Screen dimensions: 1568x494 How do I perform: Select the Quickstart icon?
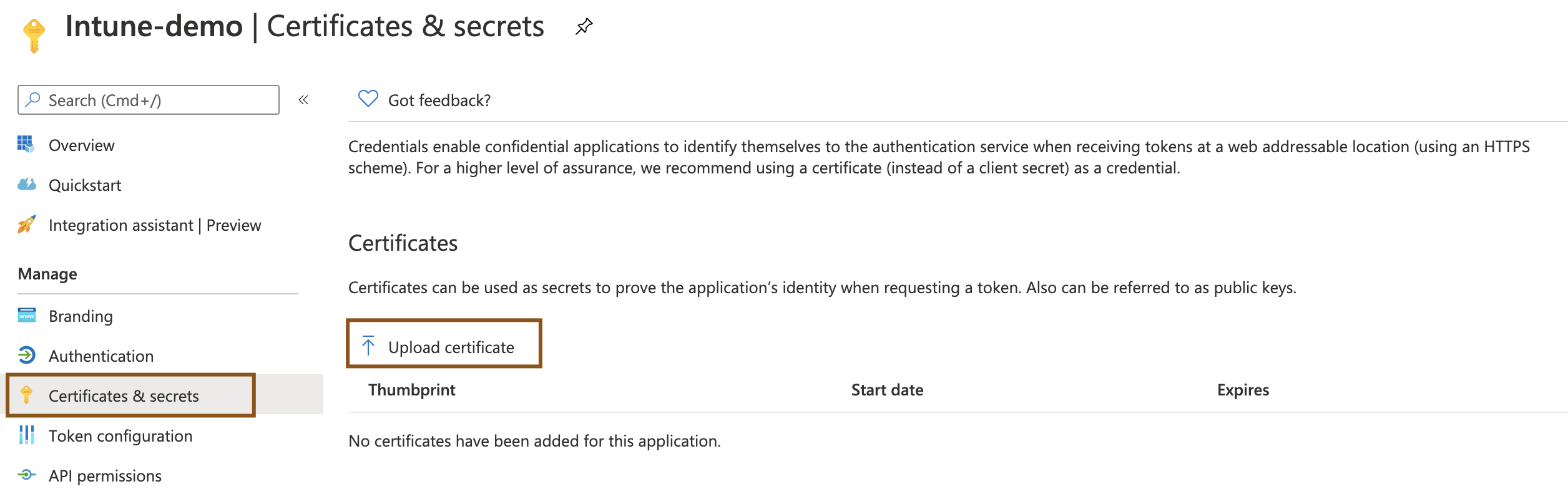point(27,185)
